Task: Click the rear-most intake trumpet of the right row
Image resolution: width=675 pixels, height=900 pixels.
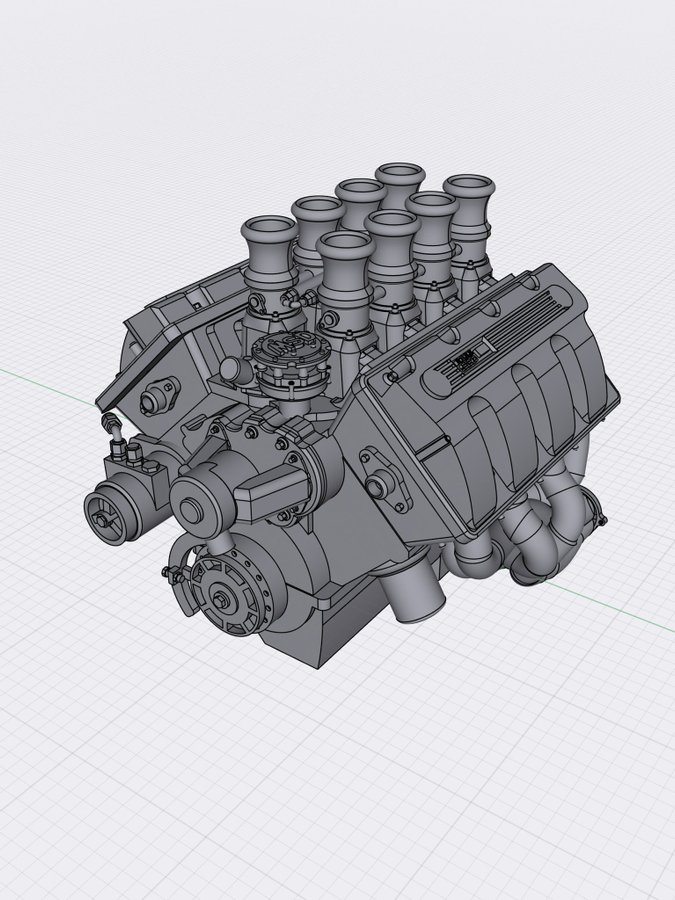Action: click(469, 190)
